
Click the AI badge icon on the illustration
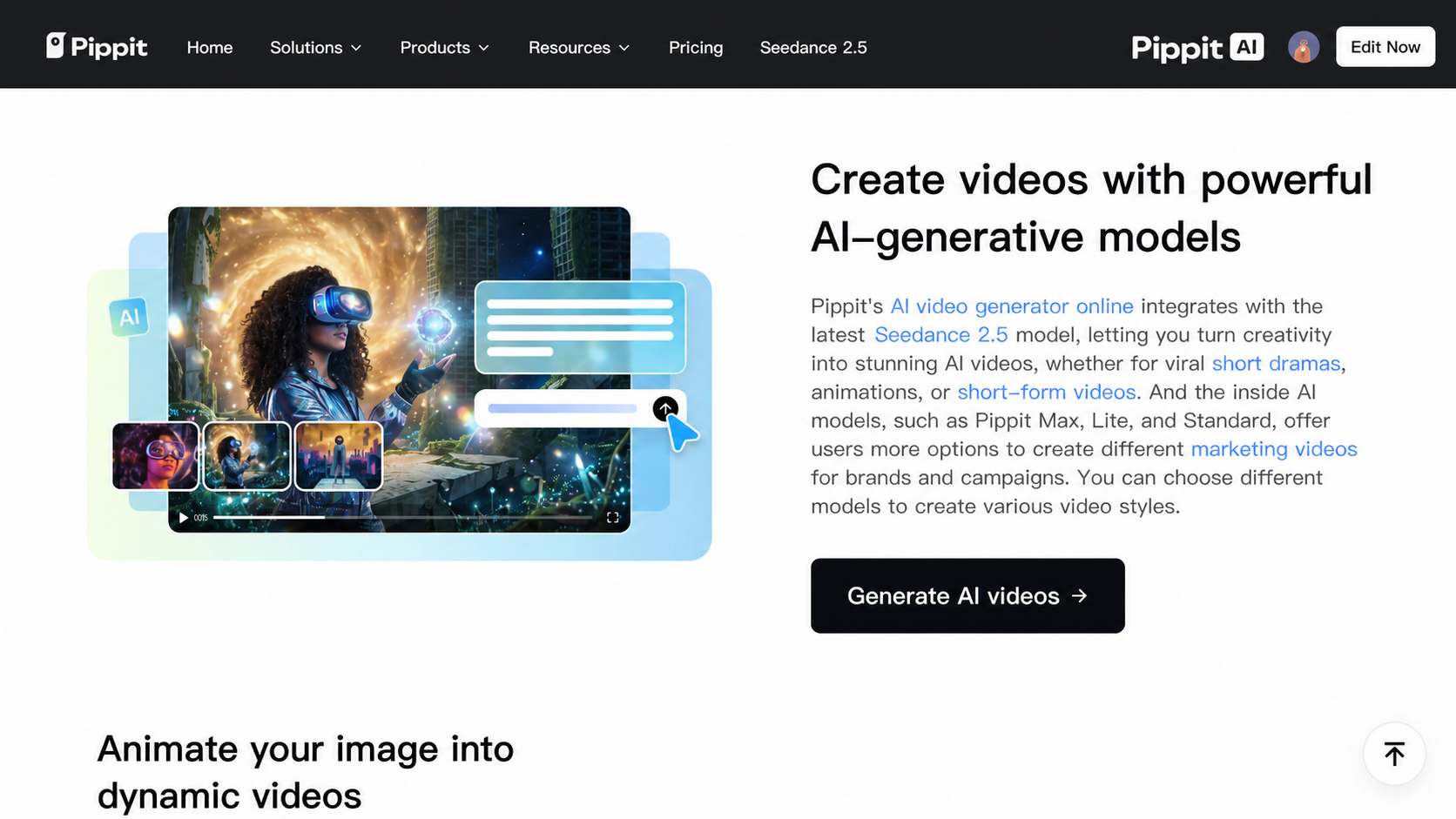129,317
